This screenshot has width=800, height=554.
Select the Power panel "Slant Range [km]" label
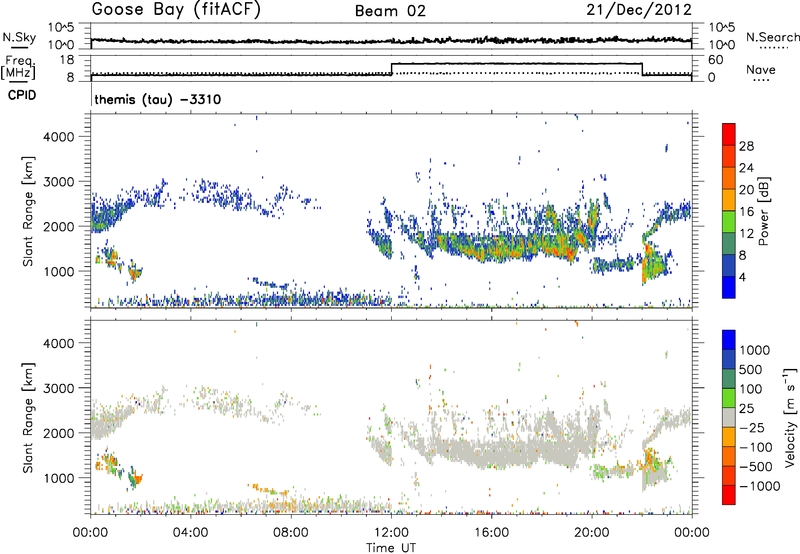27,211
